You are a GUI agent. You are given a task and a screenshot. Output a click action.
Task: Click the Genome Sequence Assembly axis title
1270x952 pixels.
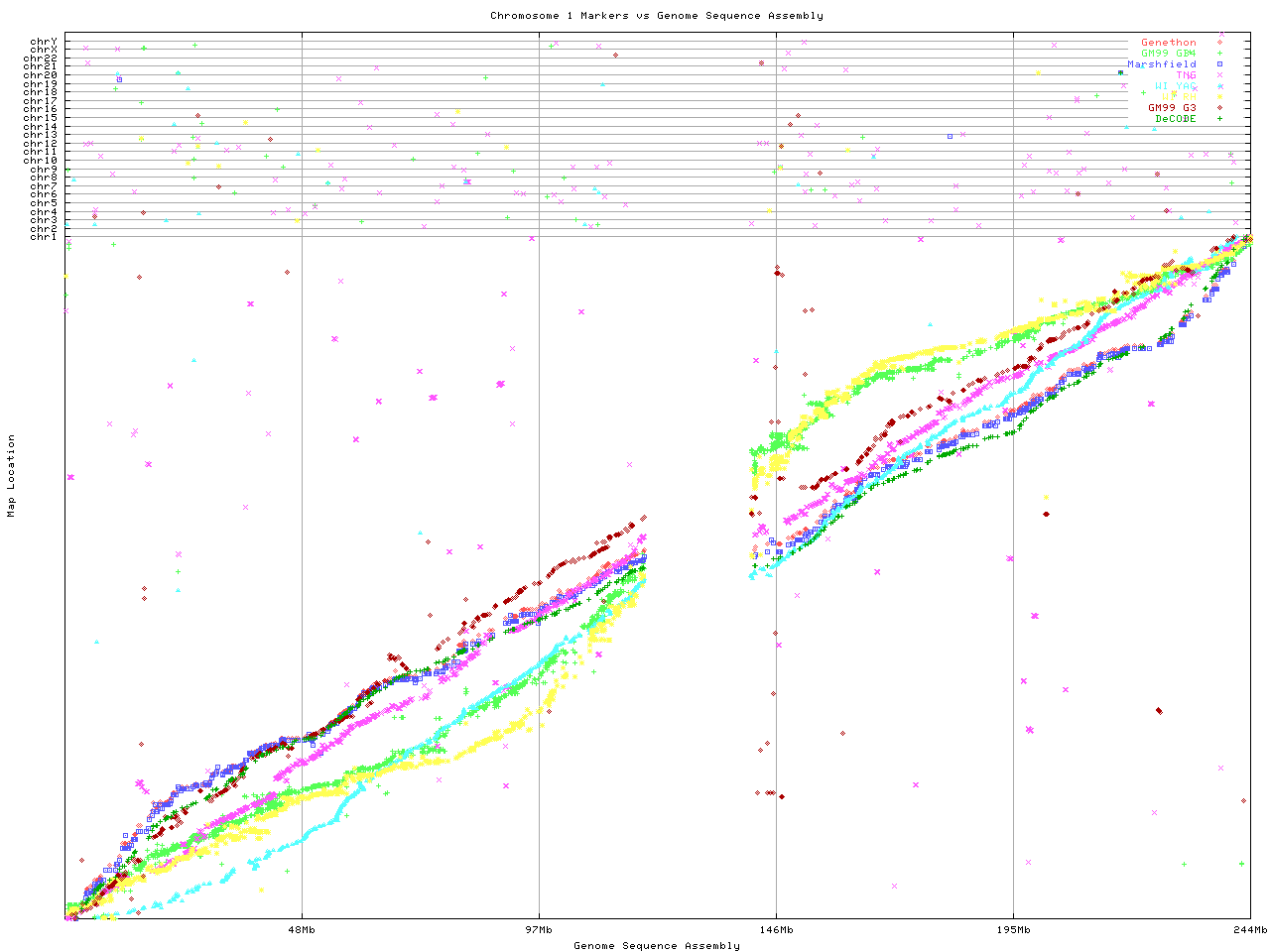pyautogui.click(x=656, y=945)
